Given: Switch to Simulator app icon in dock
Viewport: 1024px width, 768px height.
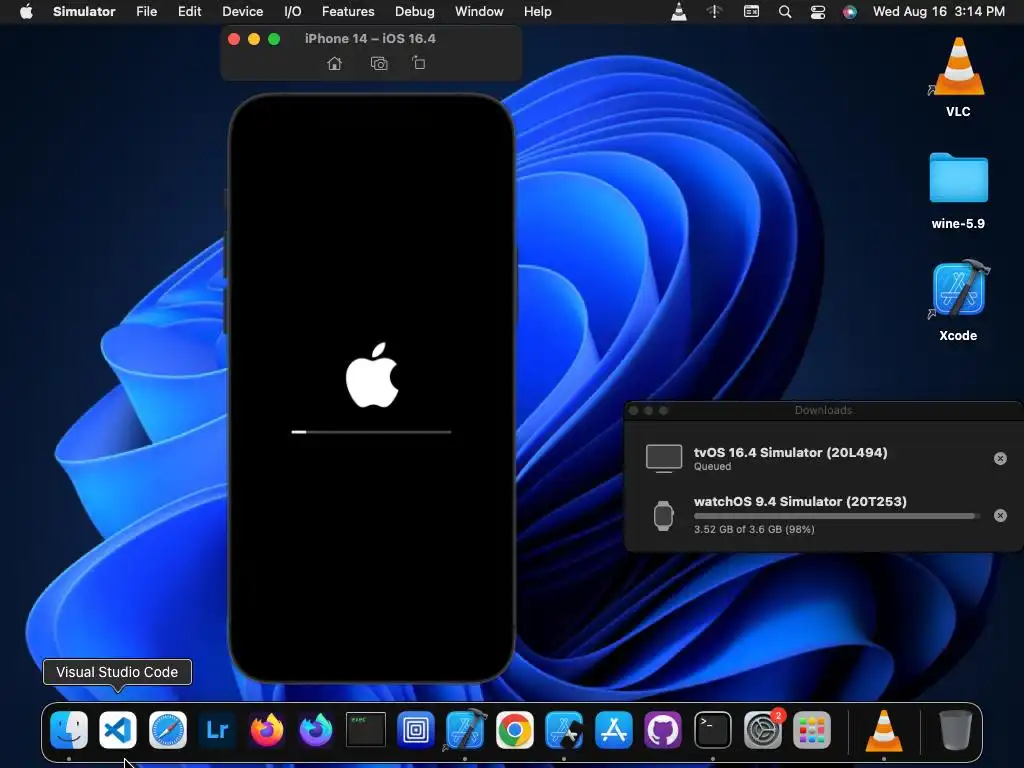Looking at the screenshot, I should pyautogui.click(x=564, y=729).
